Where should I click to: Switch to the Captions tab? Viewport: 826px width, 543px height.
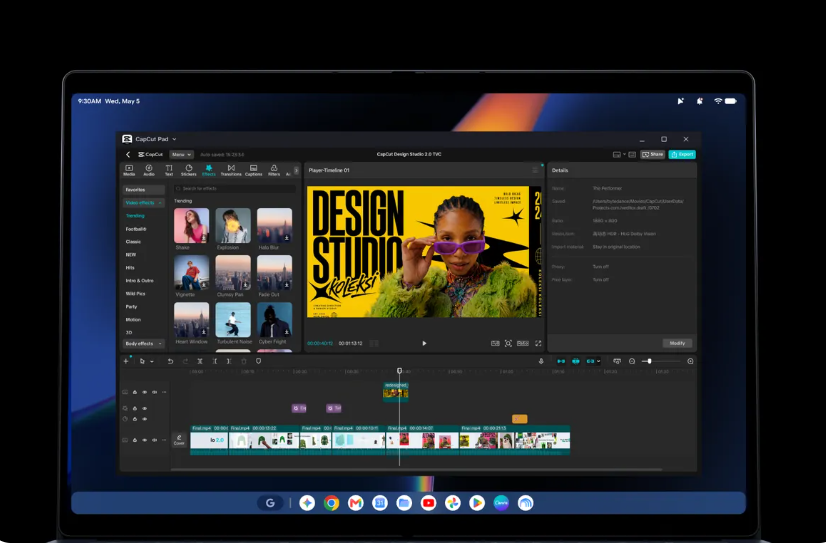(253, 170)
